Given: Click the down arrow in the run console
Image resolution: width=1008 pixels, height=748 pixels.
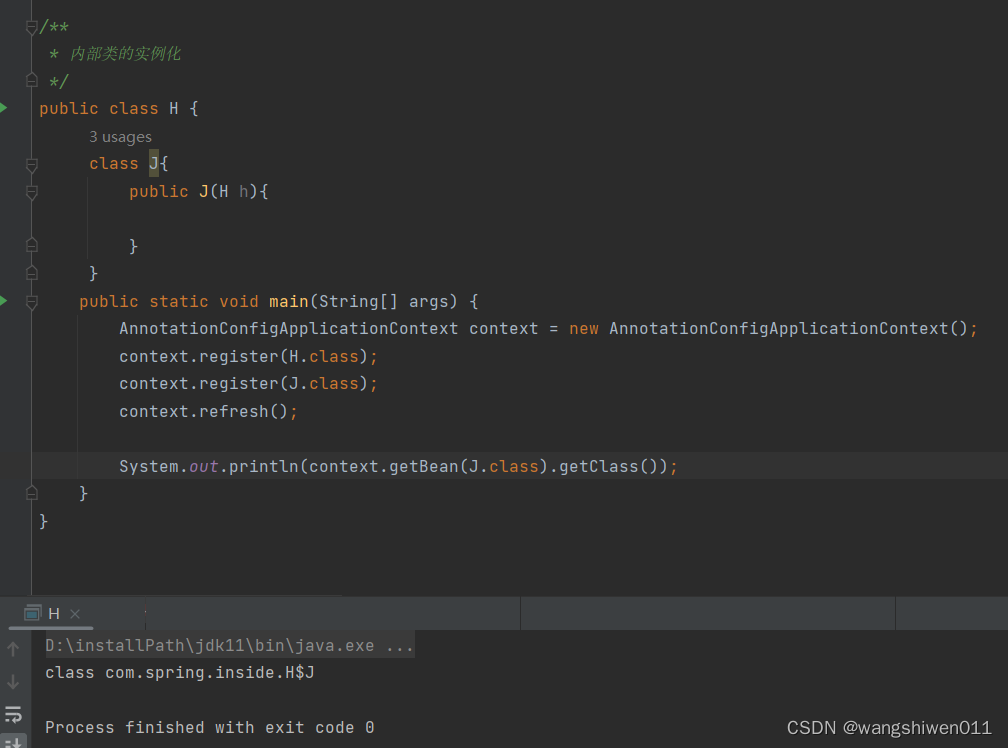Looking at the screenshot, I should pyautogui.click(x=13, y=681).
